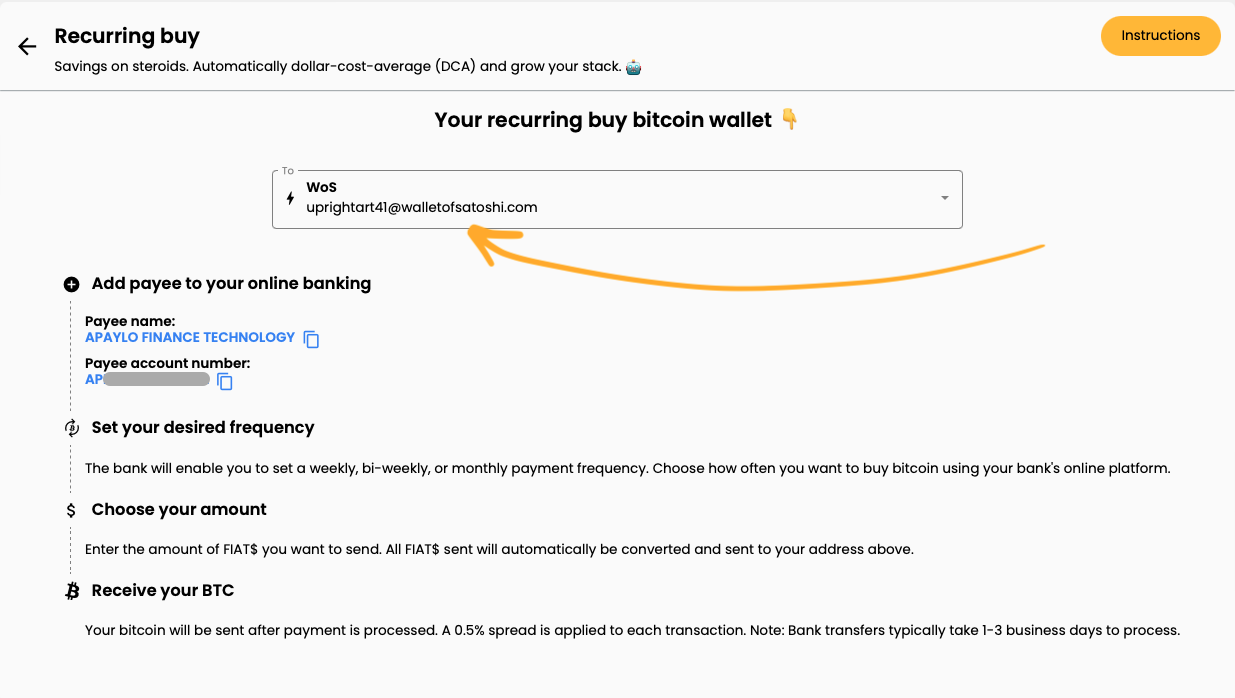Screen dimensions: 1235x698
Task: Click the pointing-down hand emoji
Action: pos(790,120)
